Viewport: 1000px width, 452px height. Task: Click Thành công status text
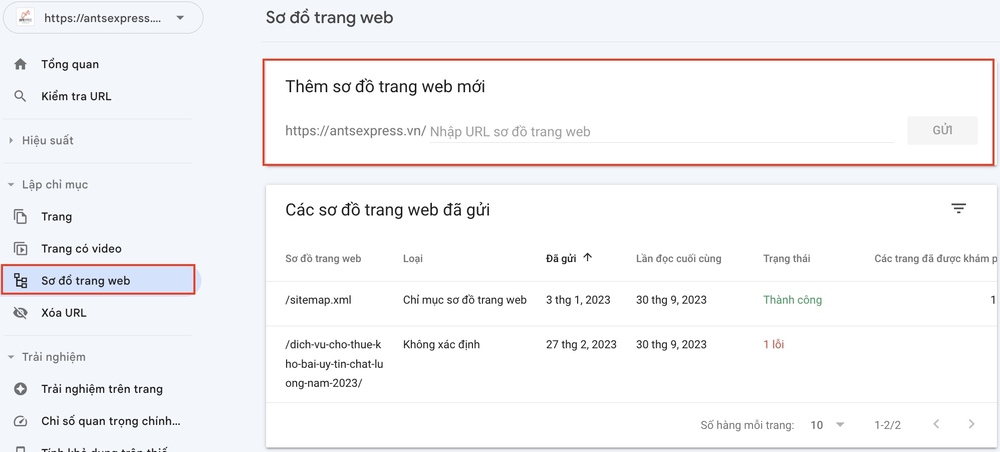(x=792, y=300)
